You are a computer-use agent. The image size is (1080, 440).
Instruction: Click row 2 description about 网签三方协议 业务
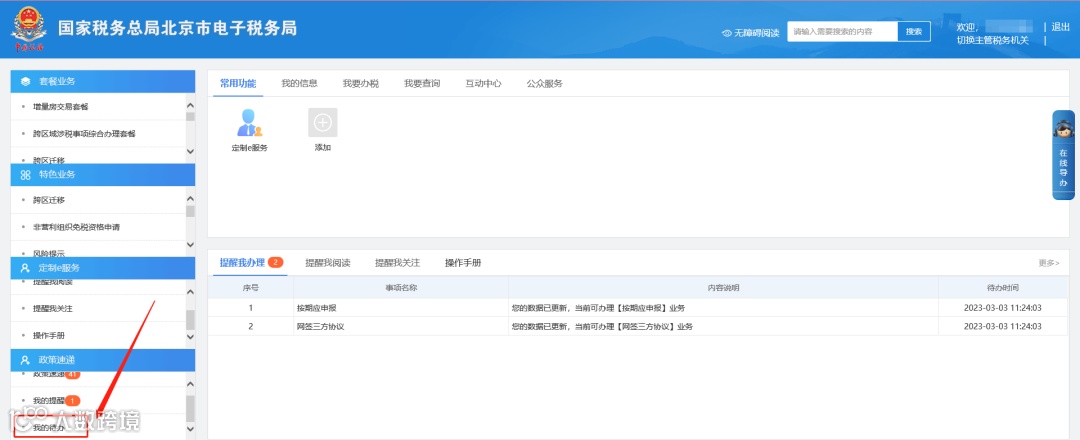pyautogui.click(x=602, y=326)
